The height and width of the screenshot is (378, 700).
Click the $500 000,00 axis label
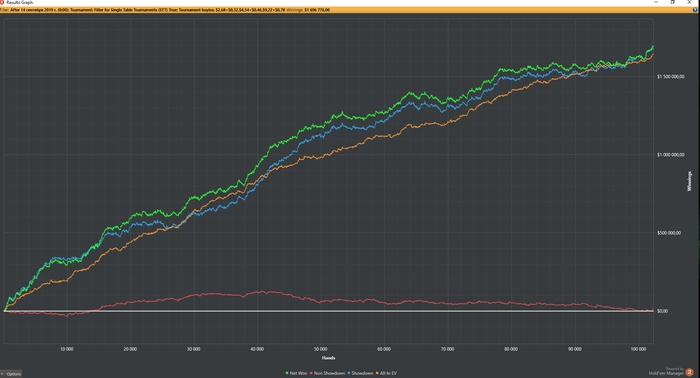(669, 233)
